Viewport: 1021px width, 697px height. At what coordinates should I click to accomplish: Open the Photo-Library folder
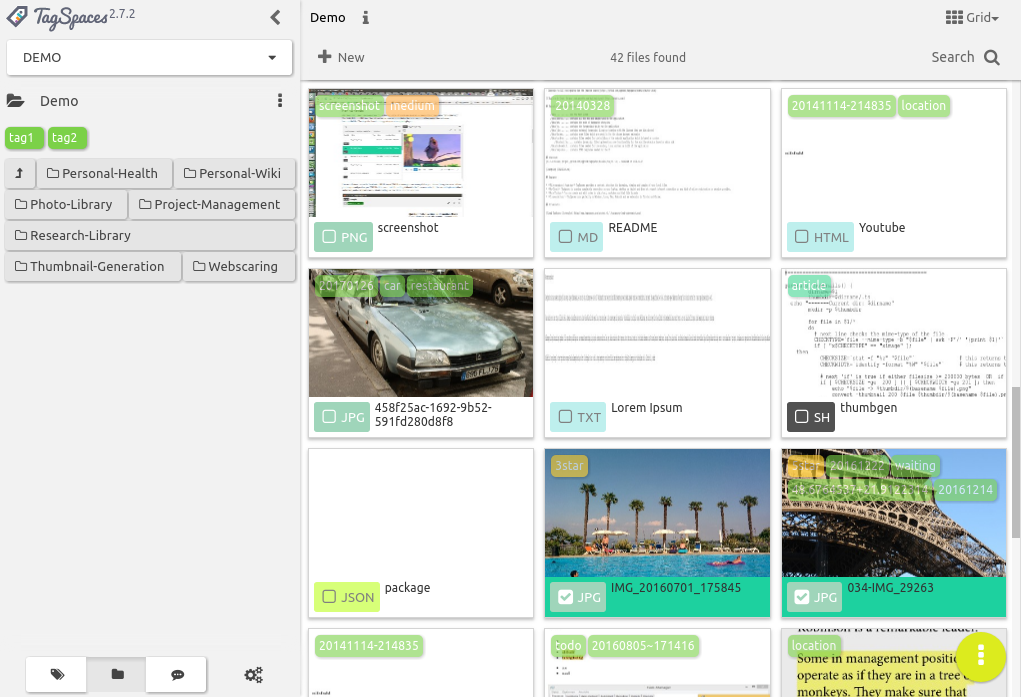click(64, 204)
